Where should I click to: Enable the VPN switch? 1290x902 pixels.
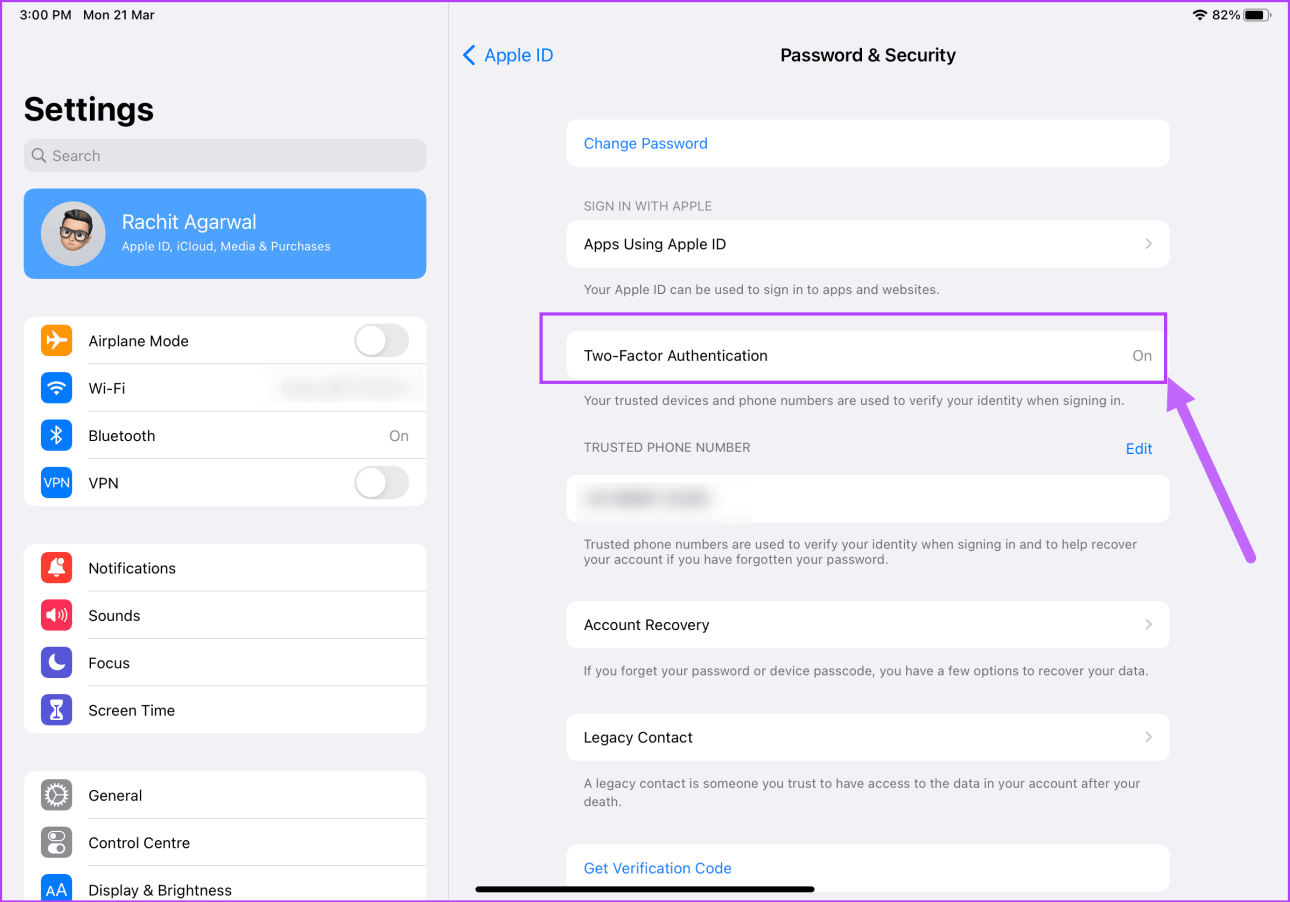(x=381, y=483)
